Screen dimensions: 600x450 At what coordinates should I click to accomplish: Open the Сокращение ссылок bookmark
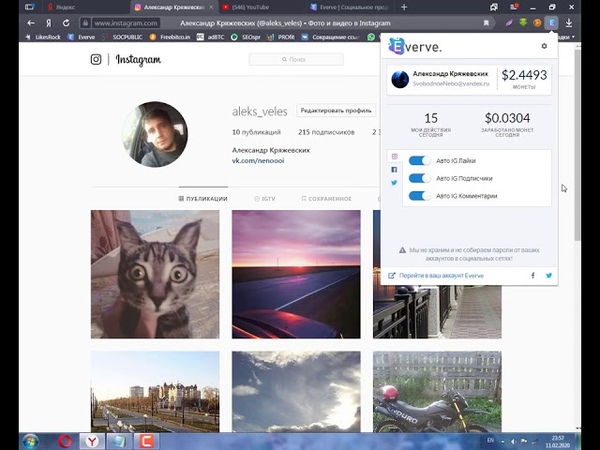[331, 37]
